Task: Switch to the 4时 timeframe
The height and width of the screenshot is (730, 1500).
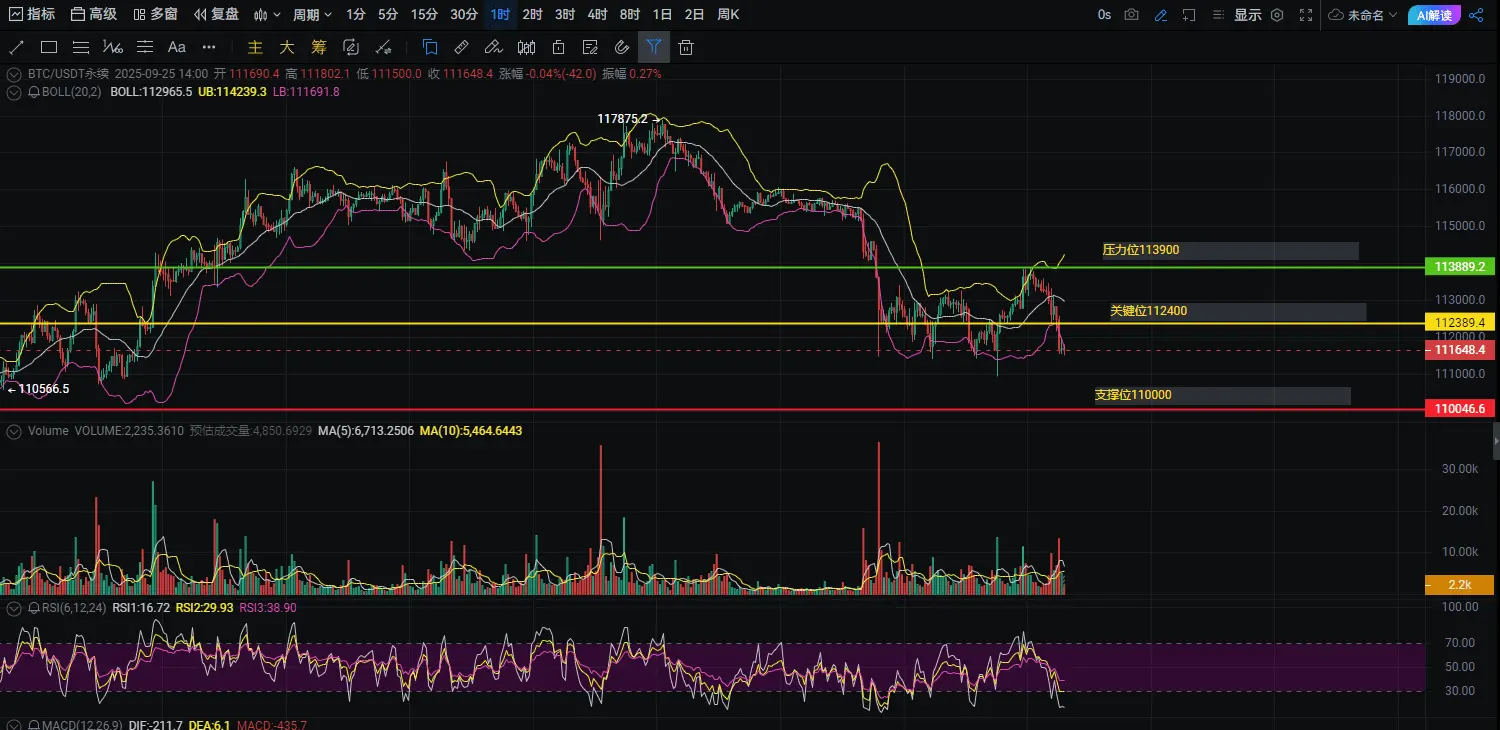Action: (597, 14)
